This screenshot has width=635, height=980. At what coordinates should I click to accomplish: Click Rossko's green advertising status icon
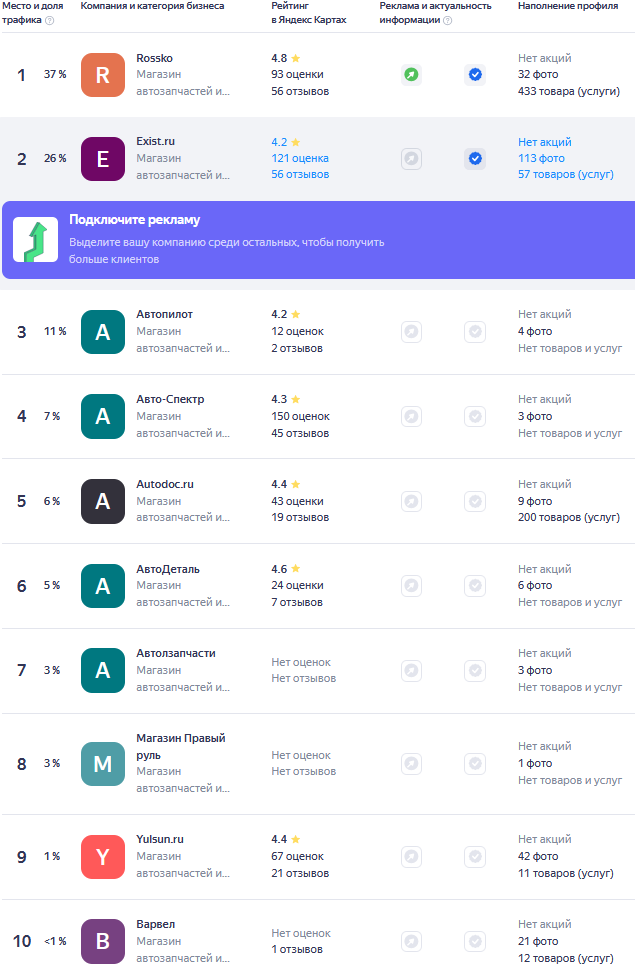point(411,74)
